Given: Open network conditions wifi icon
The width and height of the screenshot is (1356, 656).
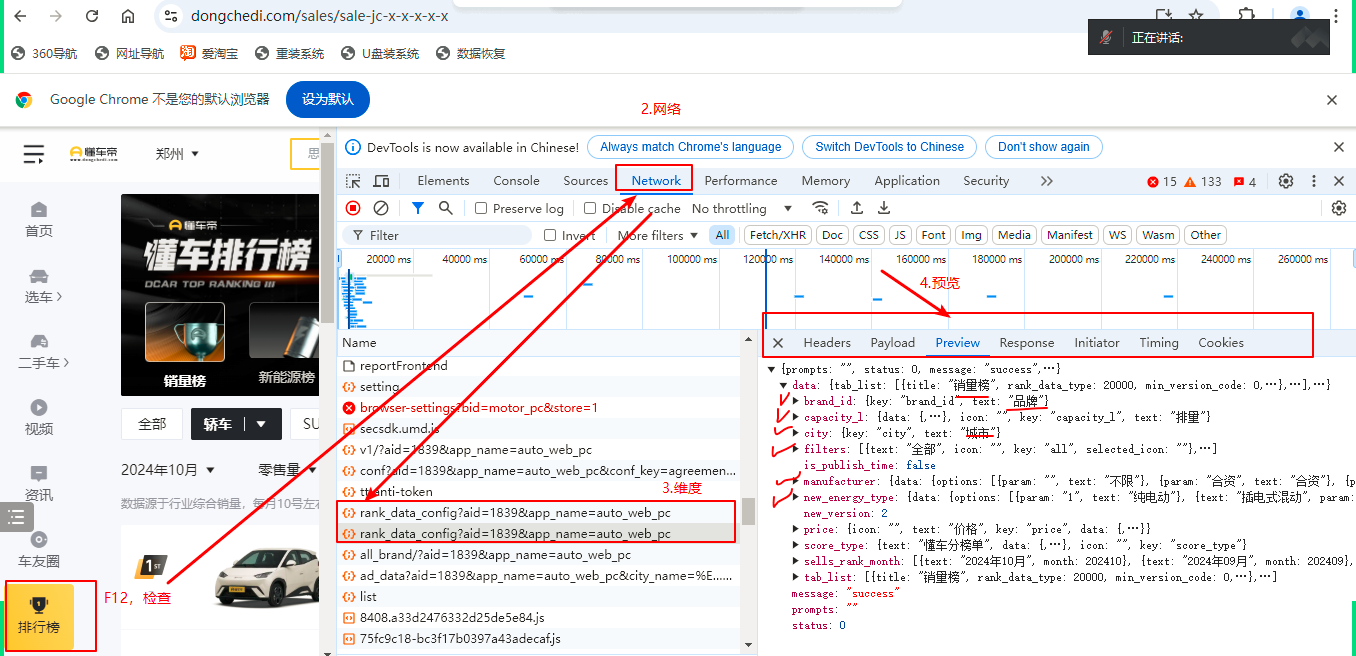Looking at the screenshot, I should click(820, 208).
